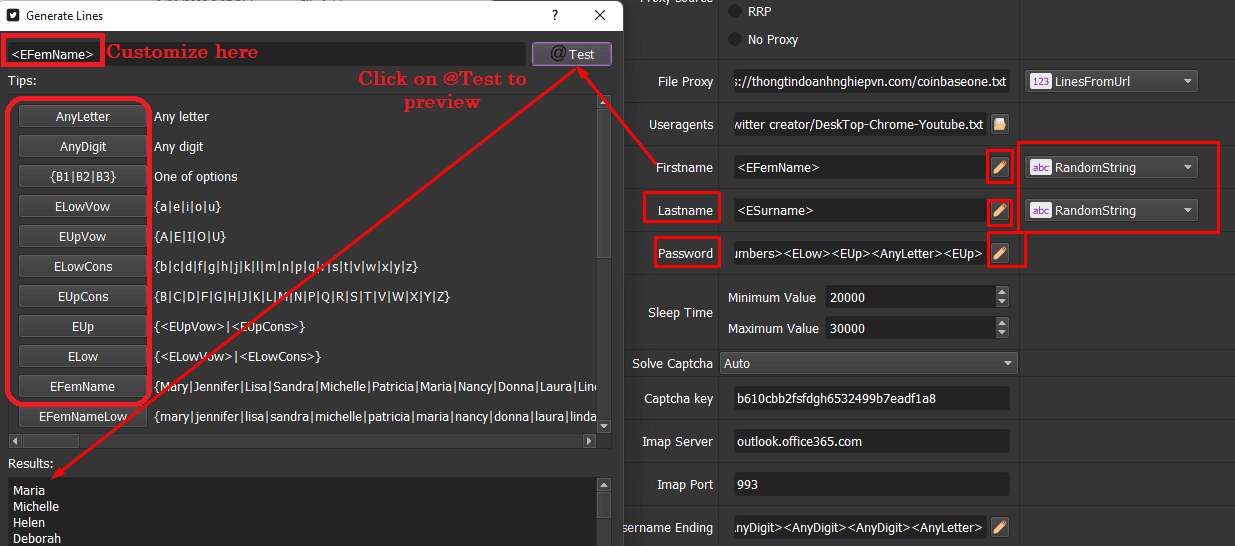
Task: Edit Password with the pencil icon
Action: (x=999, y=254)
